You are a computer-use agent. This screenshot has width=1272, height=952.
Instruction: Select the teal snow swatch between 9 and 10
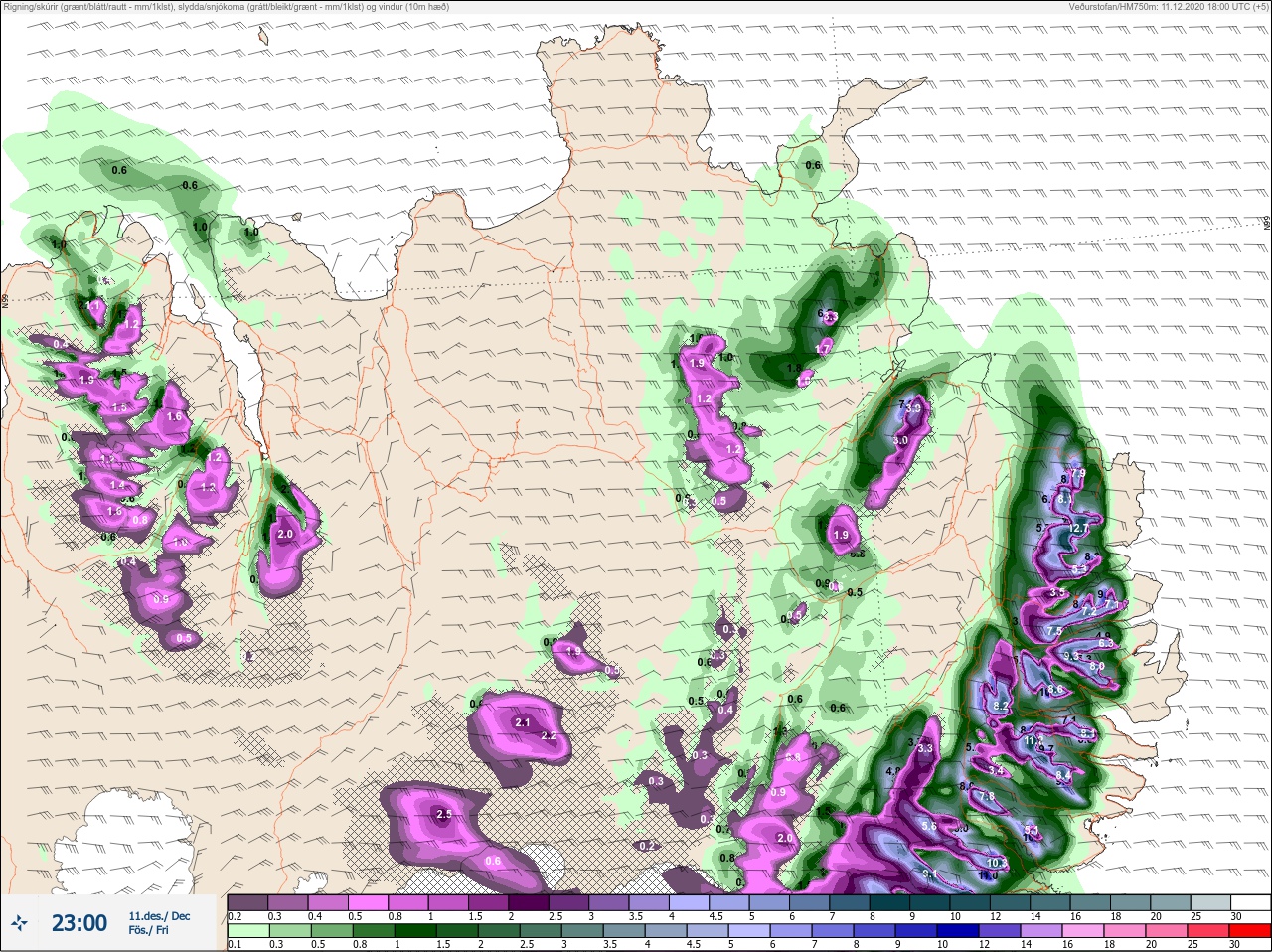932,902
